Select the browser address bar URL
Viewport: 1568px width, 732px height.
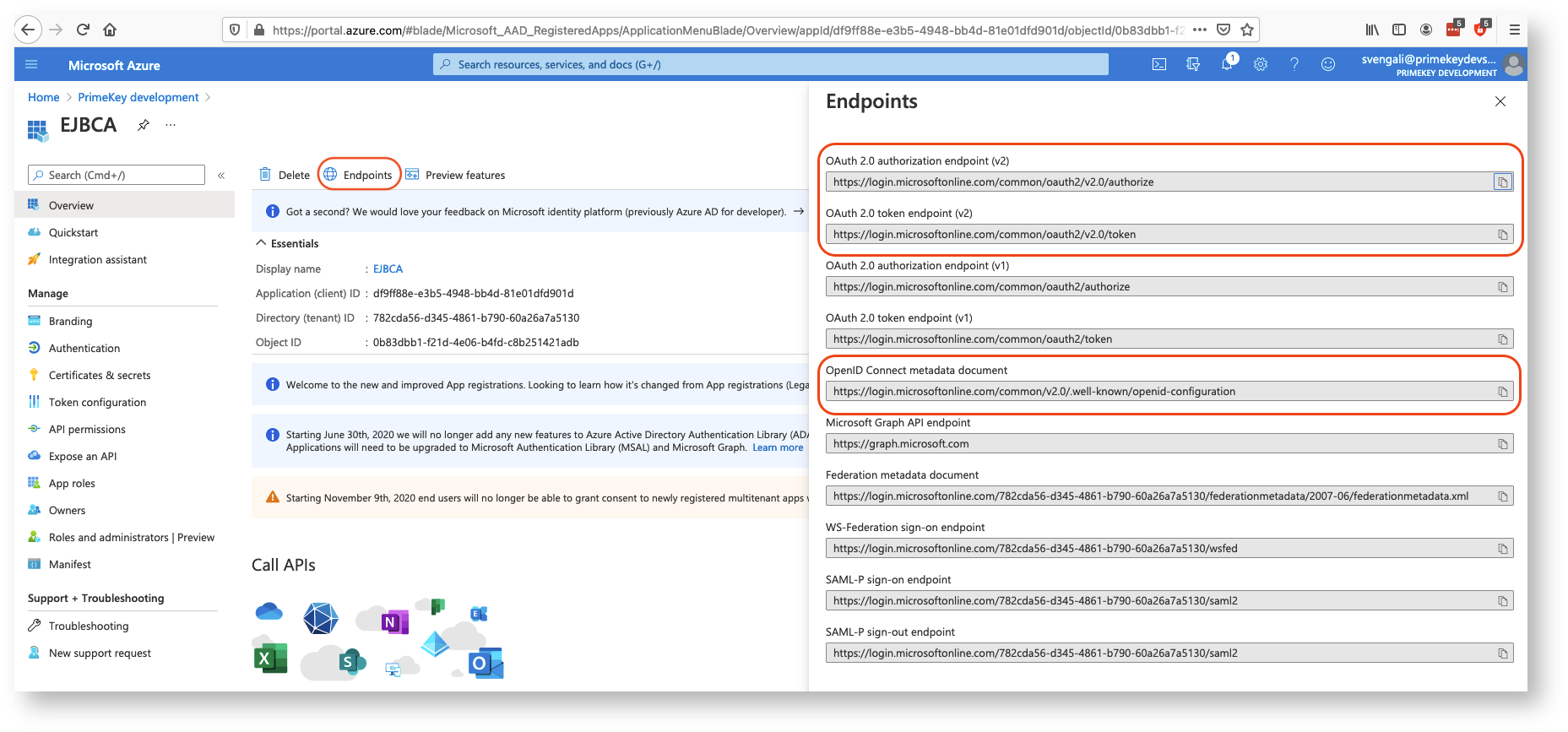coord(729,30)
